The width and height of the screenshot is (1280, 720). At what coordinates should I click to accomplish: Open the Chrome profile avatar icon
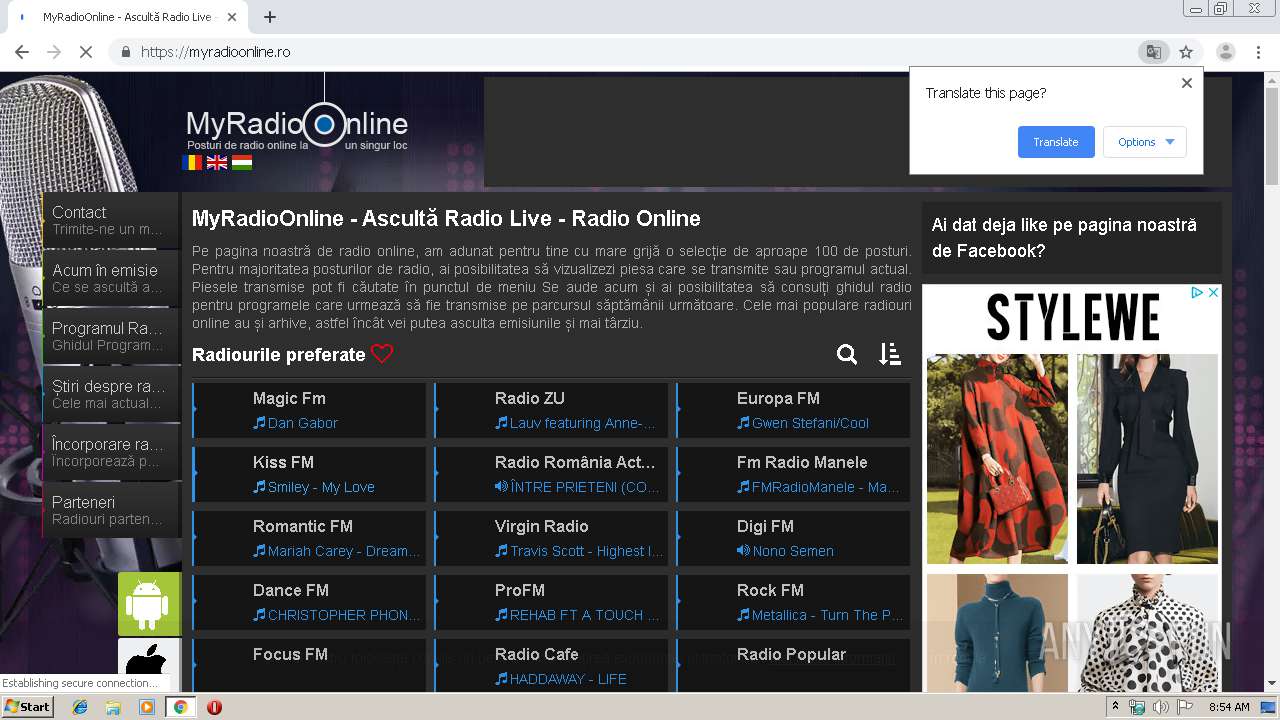coord(1226,52)
